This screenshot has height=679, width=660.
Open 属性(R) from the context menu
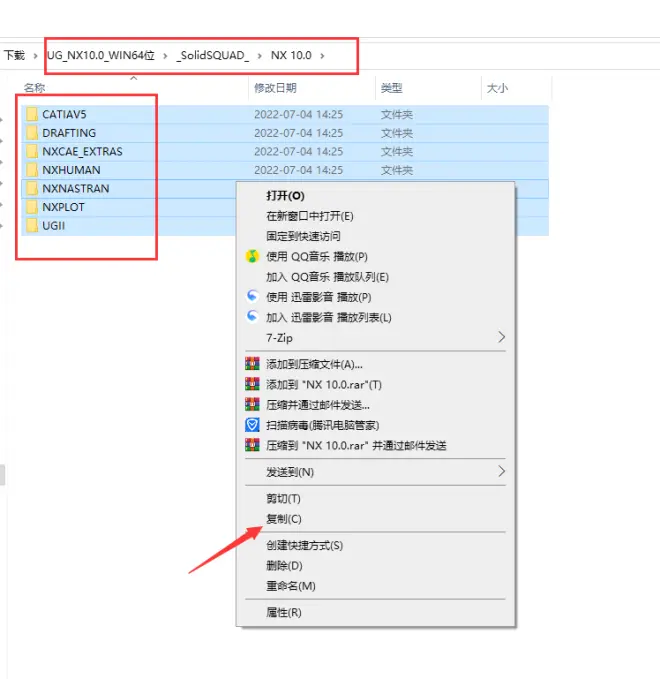click(284, 612)
